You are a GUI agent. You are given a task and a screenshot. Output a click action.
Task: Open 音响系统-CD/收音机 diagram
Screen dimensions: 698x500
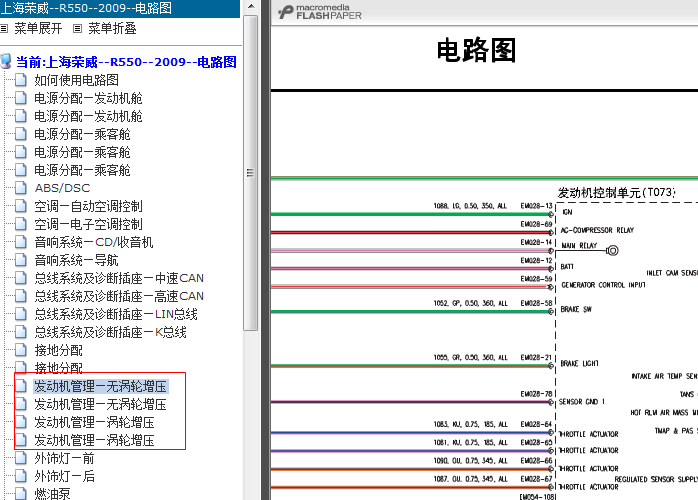coord(93,242)
